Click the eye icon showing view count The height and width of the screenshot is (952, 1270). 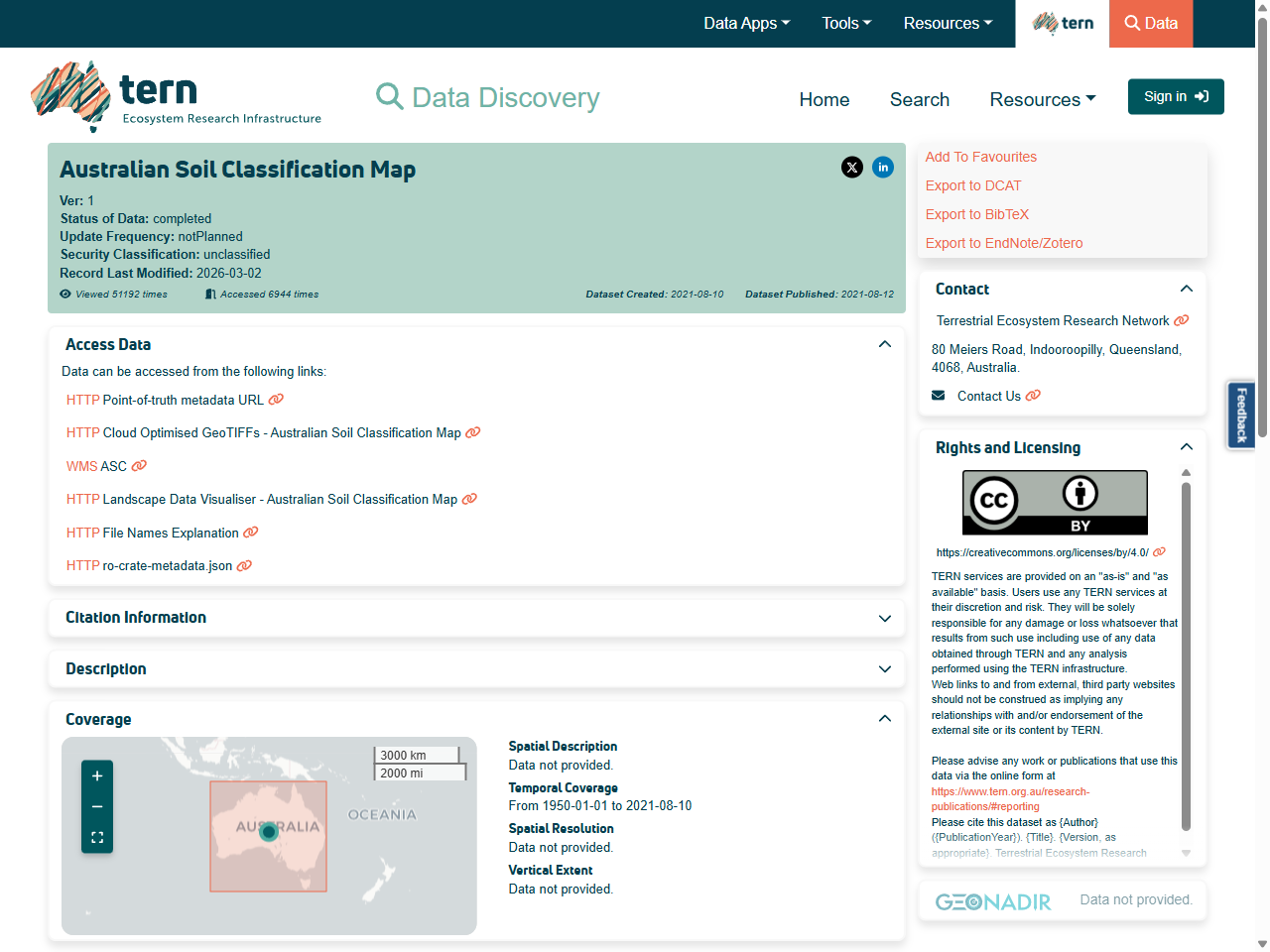[x=63, y=294]
